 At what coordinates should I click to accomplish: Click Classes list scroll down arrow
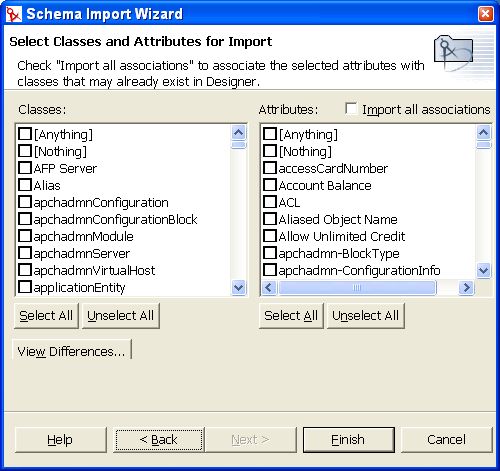[238, 287]
